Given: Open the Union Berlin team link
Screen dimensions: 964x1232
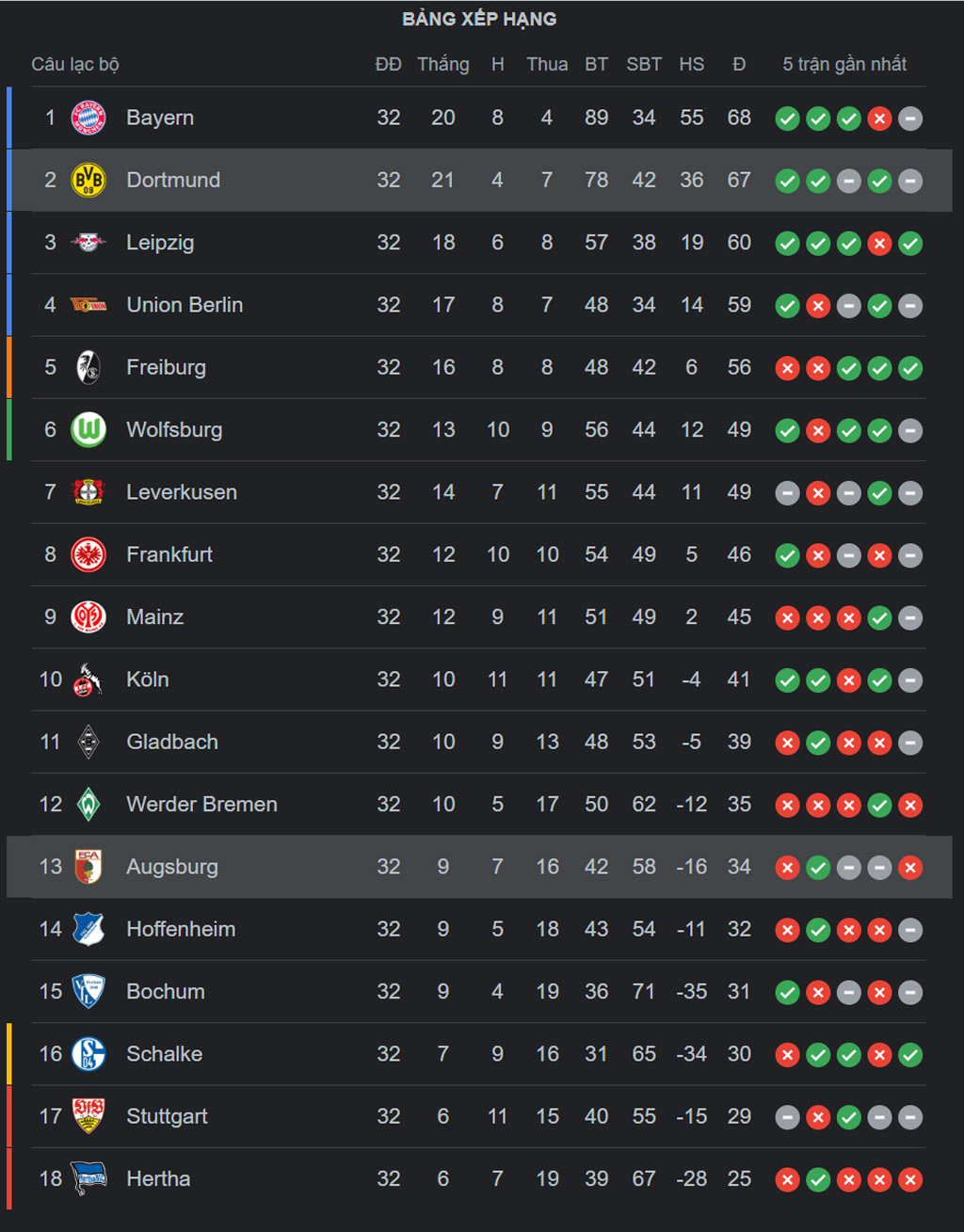Looking at the screenshot, I should pyautogui.click(x=185, y=305).
